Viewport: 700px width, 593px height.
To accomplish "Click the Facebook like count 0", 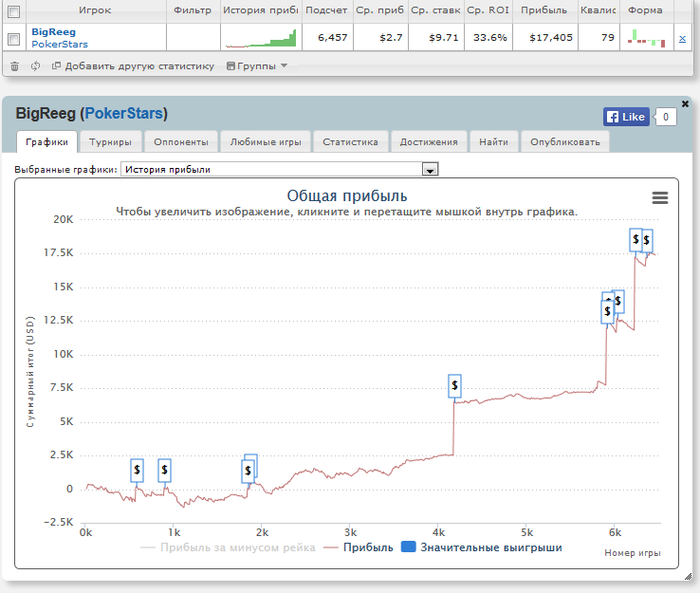I will [x=666, y=117].
